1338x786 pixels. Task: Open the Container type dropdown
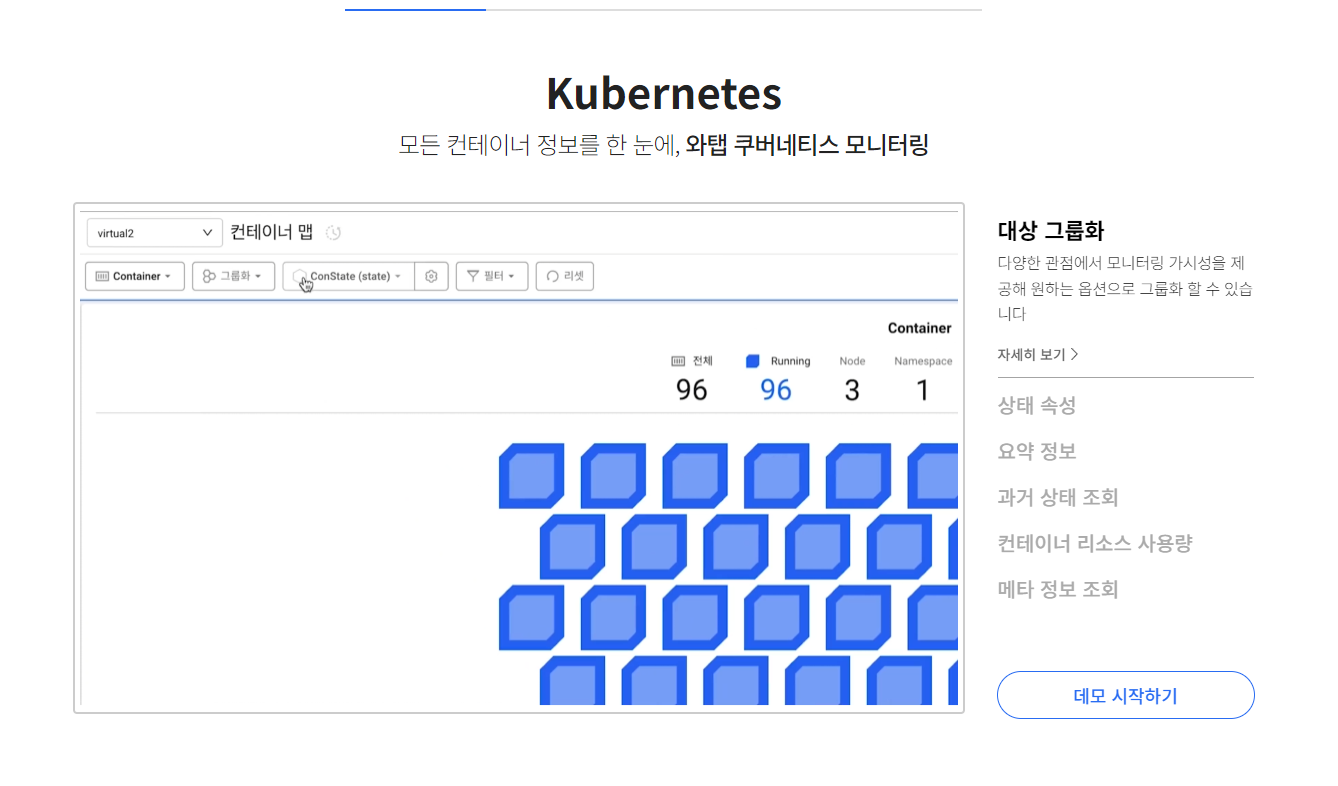coord(135,276)
